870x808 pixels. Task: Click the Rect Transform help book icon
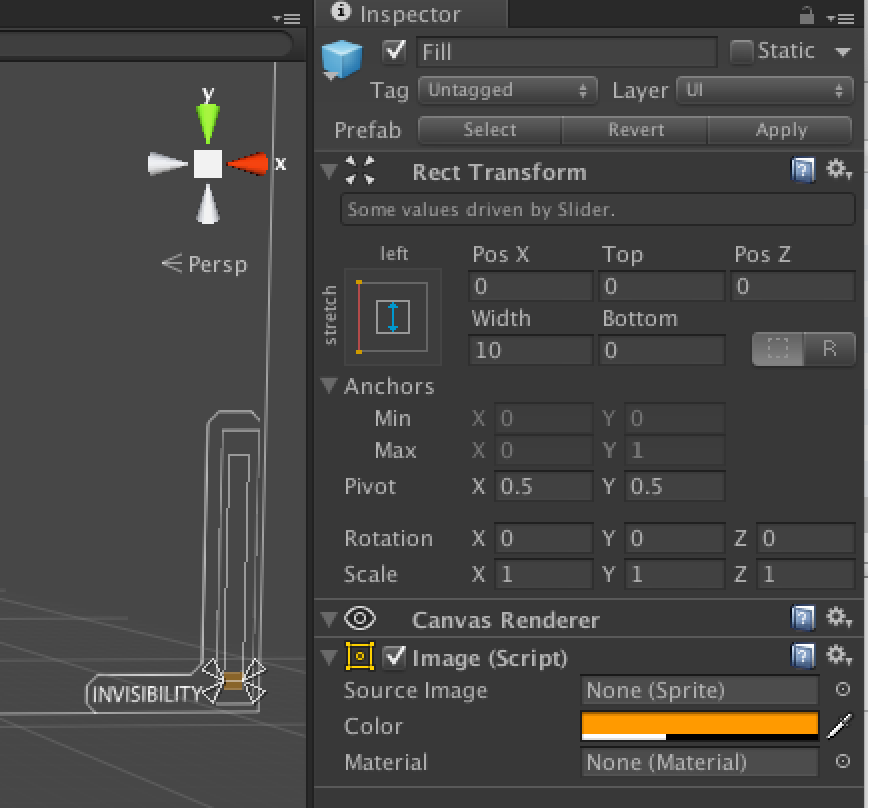coord(802,171)
